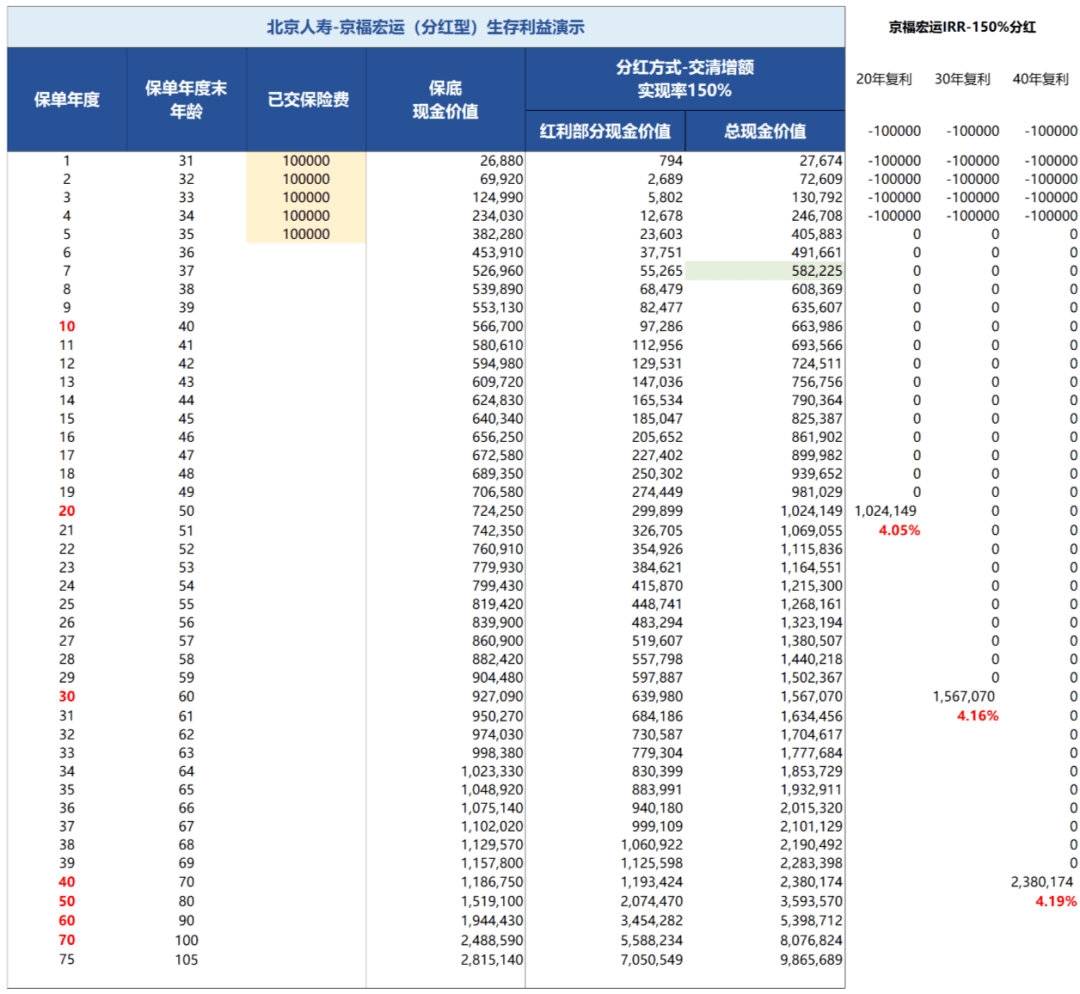
Task: Click the guaranteed cash value 69,920
Action: coord(501,179)
